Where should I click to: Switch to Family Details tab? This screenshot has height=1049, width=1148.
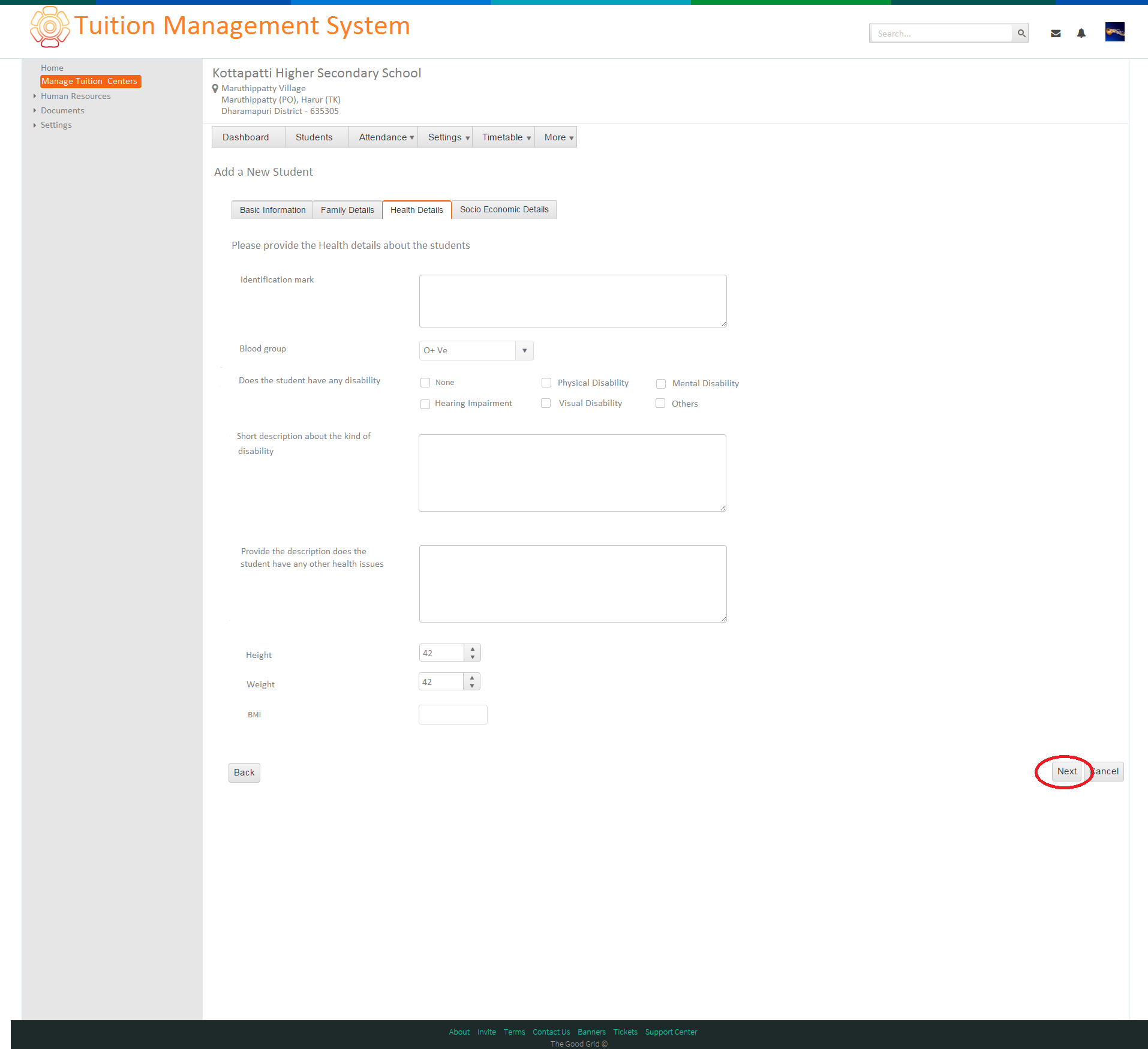[x=347, y=210]
